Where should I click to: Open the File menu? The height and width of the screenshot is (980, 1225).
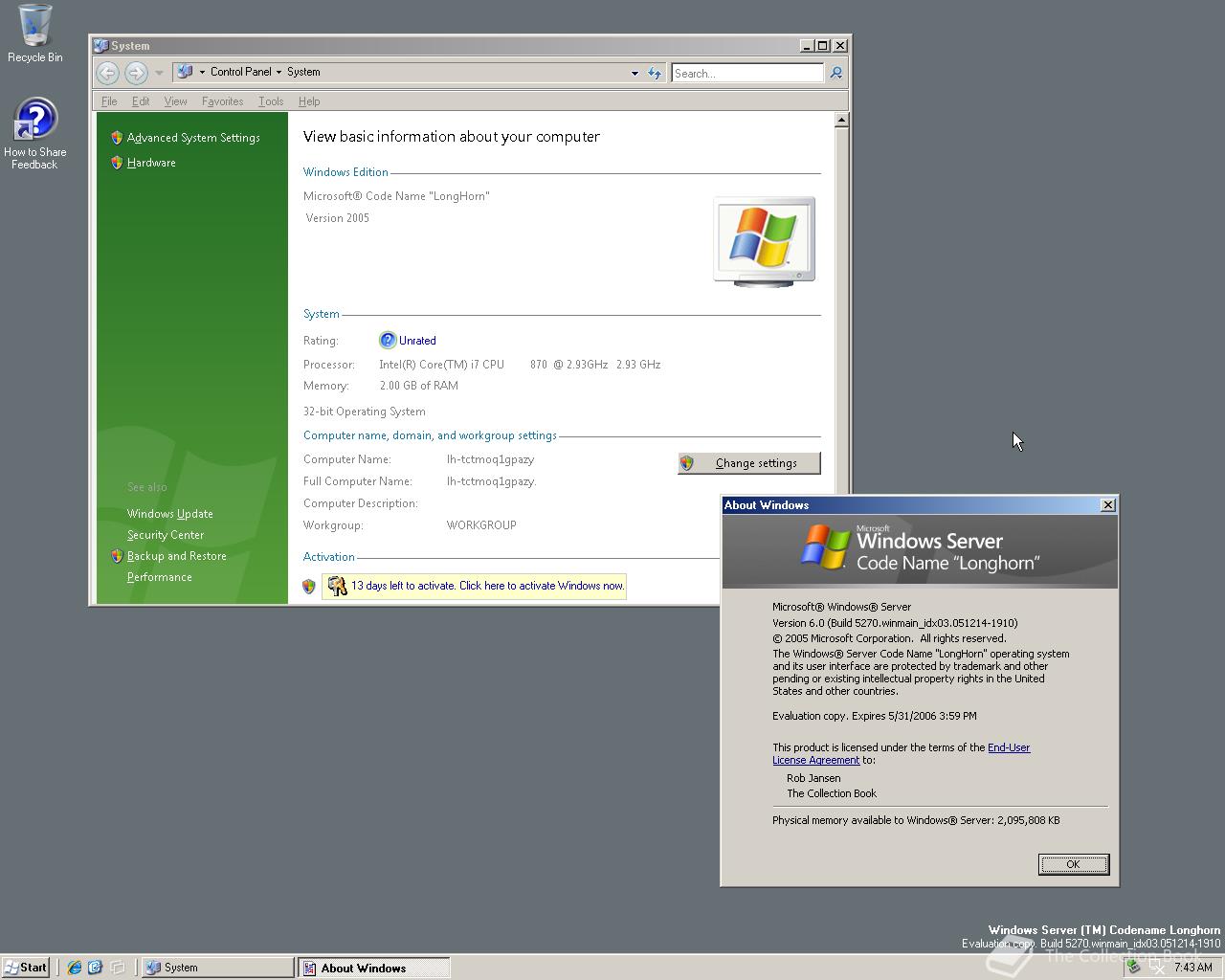(109, 101)
